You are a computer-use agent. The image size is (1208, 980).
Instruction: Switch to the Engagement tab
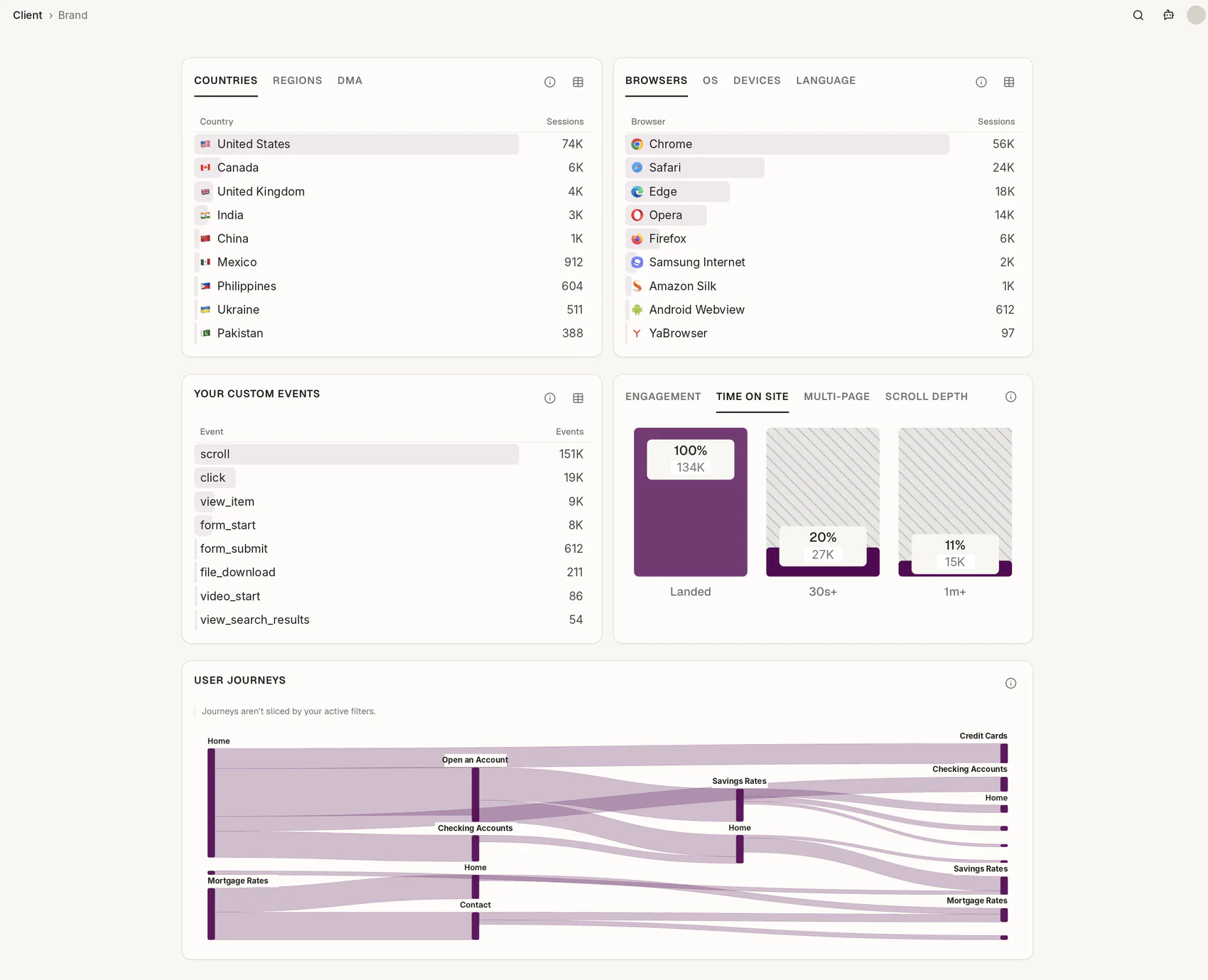[x=663, y=397]
